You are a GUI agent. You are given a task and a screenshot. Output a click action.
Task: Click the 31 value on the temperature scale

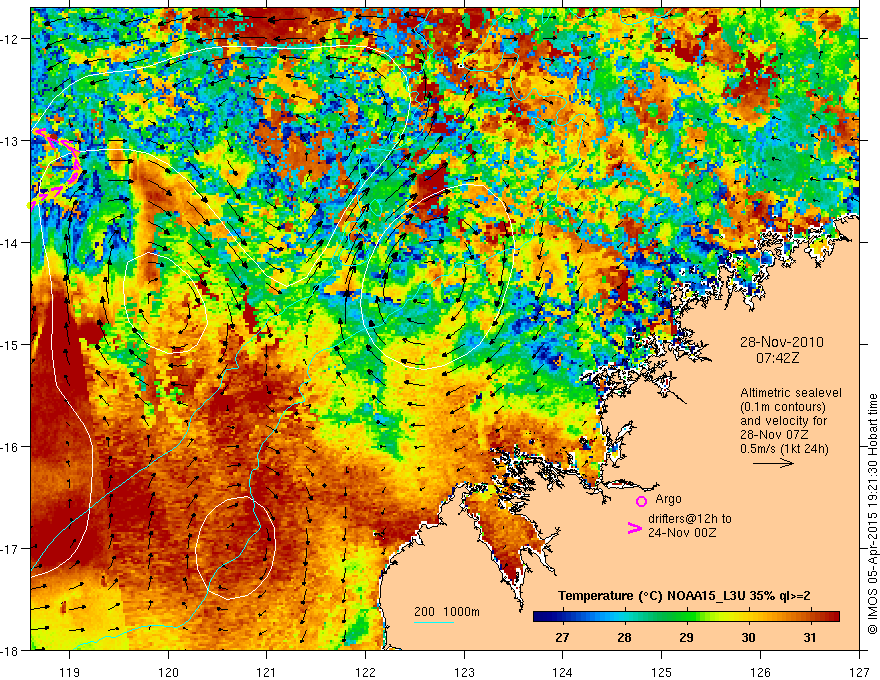(809, 637)
